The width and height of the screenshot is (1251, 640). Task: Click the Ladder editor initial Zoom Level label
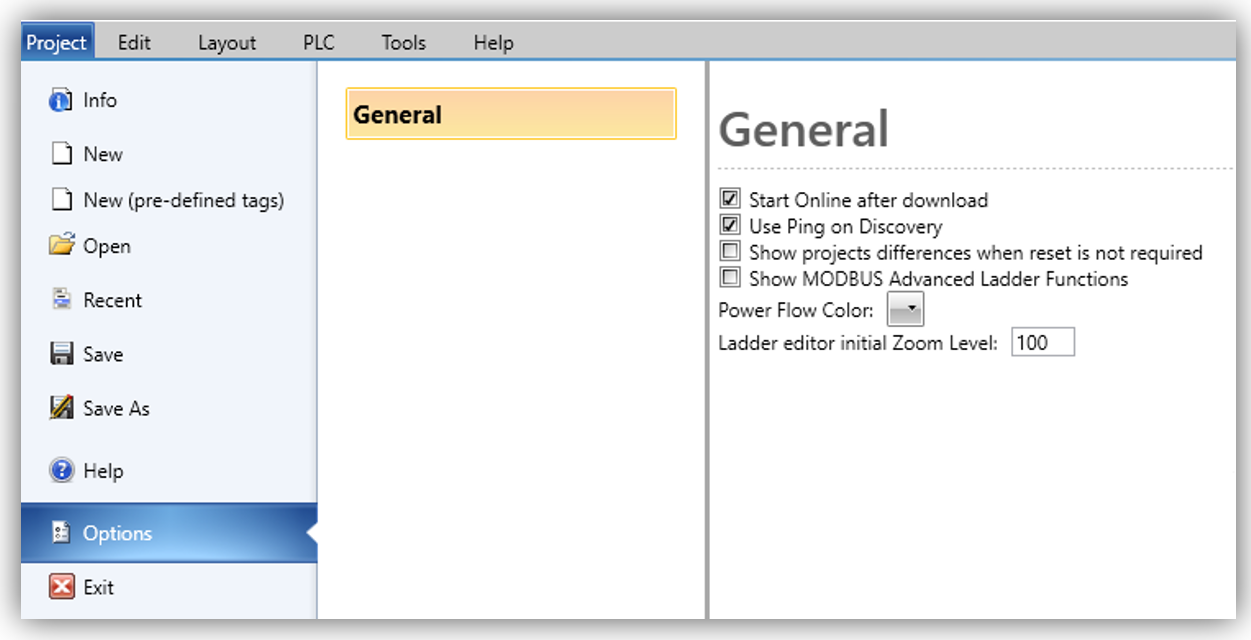858,343
